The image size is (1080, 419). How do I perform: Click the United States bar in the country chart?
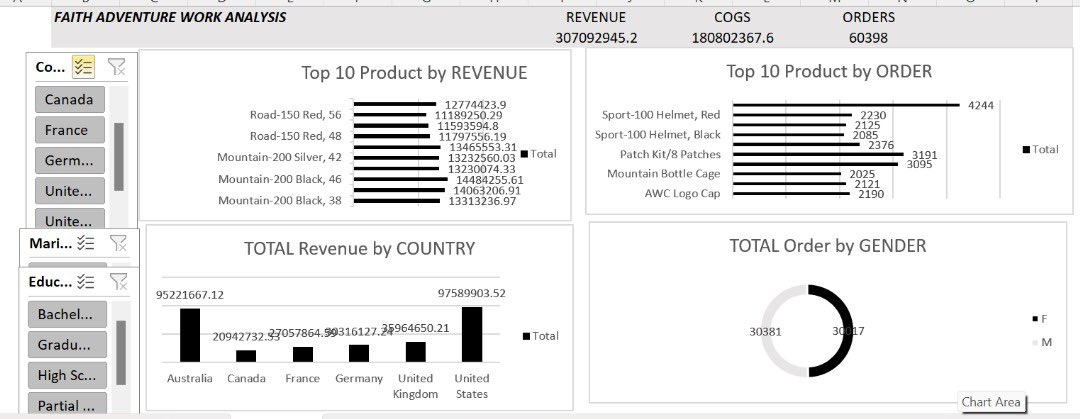(x=472, y=334)
